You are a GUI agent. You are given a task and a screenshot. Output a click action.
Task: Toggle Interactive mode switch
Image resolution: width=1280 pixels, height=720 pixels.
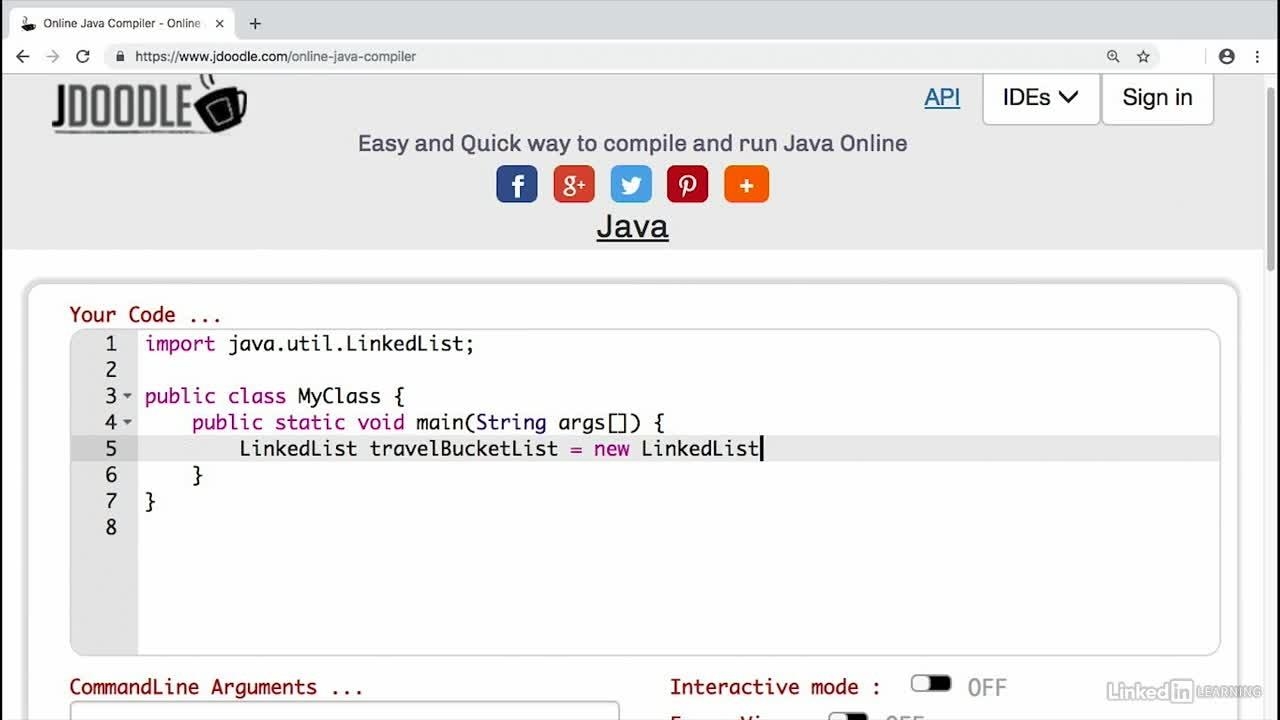pyautogui.click(x=930, y=684)
